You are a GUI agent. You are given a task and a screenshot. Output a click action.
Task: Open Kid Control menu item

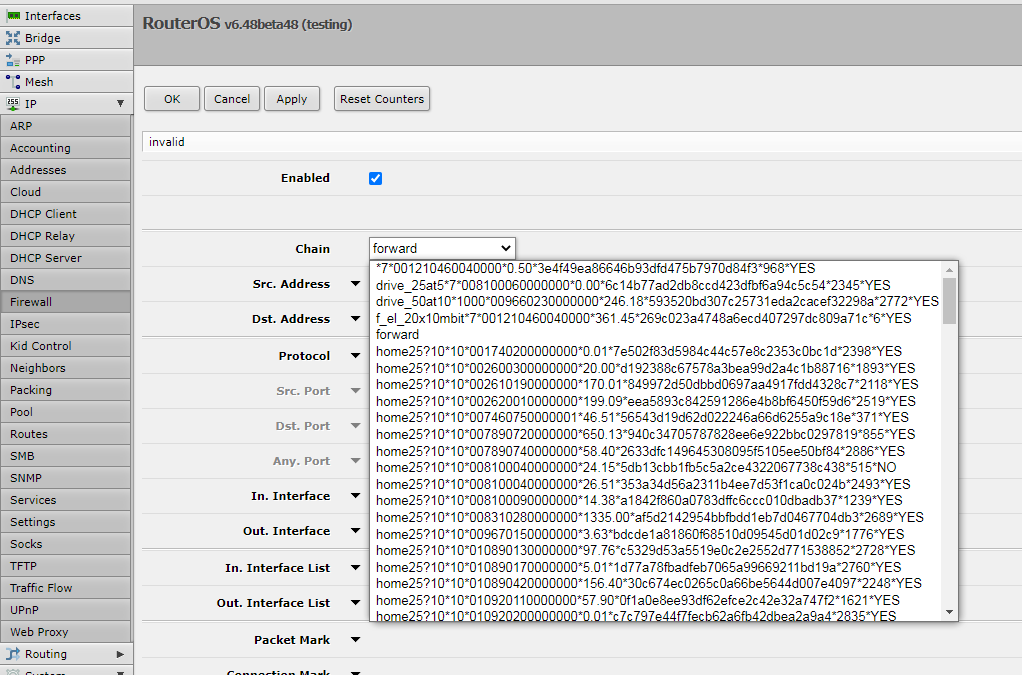66,346
